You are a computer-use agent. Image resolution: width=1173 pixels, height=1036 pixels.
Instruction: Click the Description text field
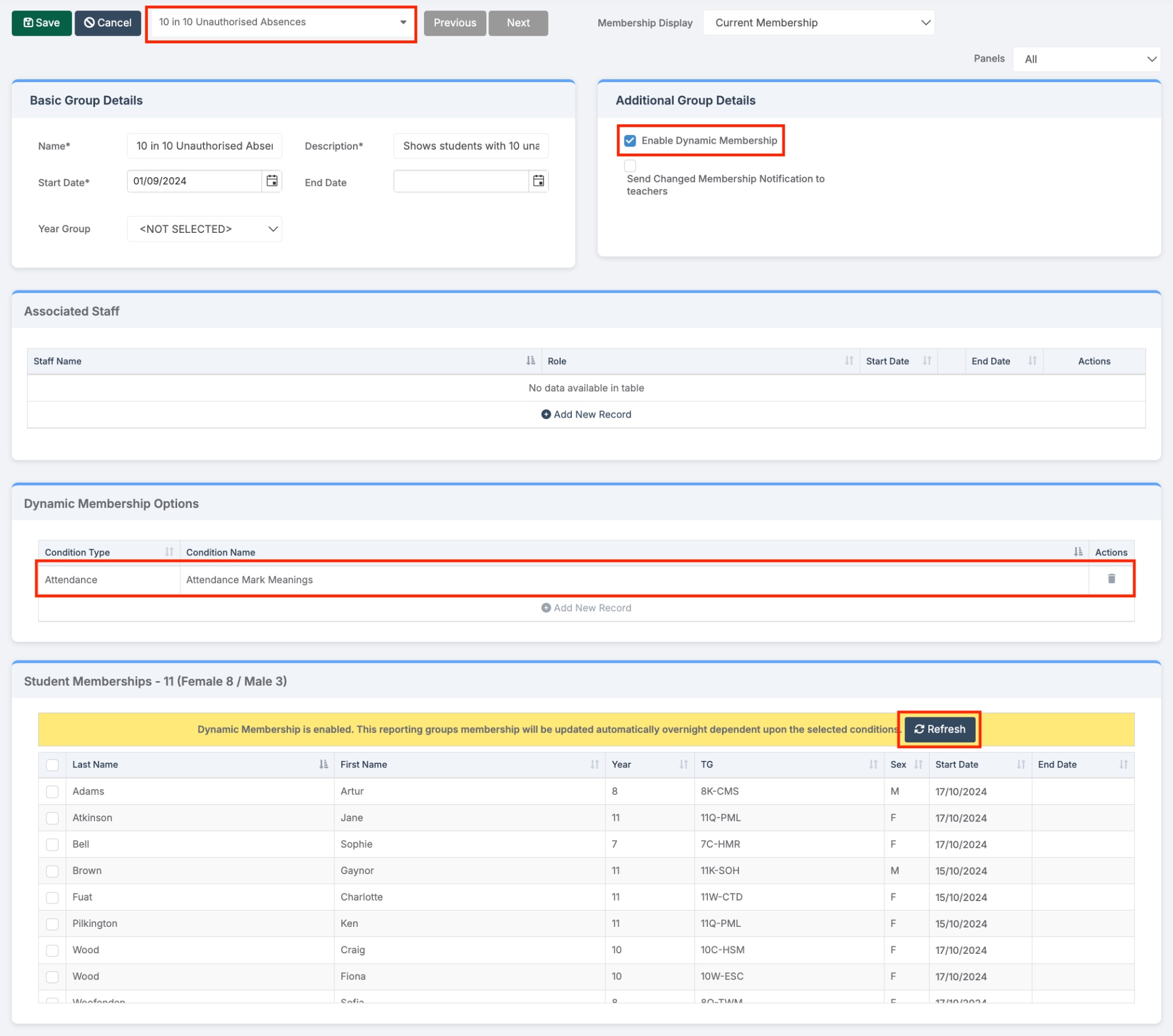point(470,146)
